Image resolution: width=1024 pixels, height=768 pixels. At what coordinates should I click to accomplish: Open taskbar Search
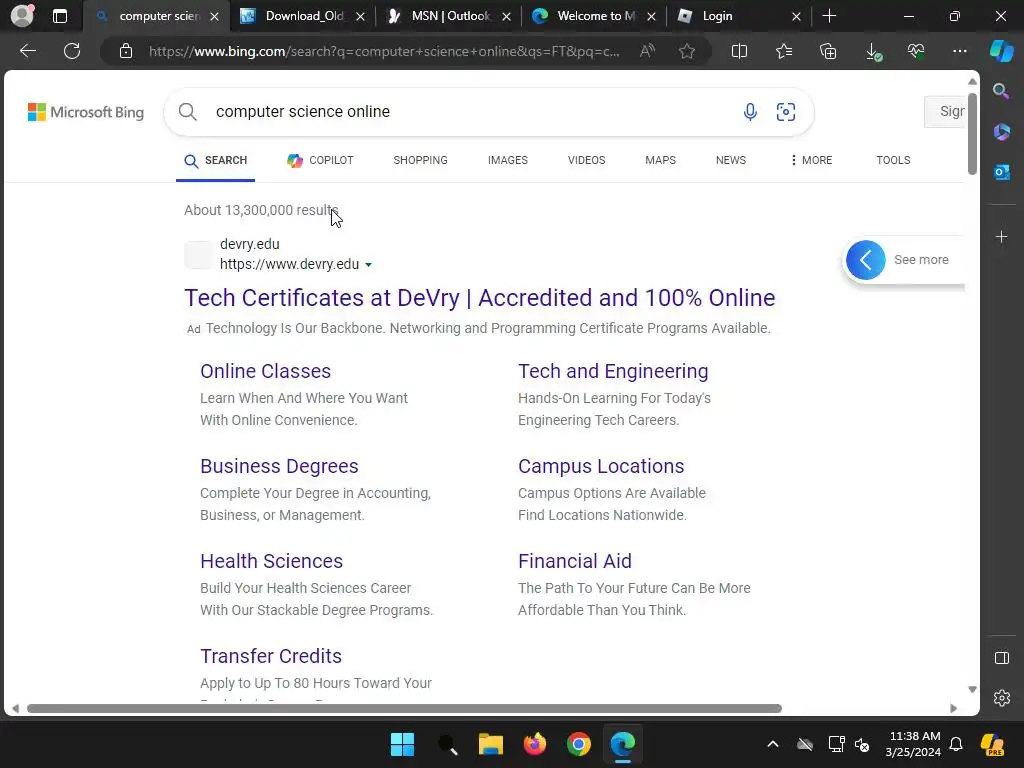[447, 744]
